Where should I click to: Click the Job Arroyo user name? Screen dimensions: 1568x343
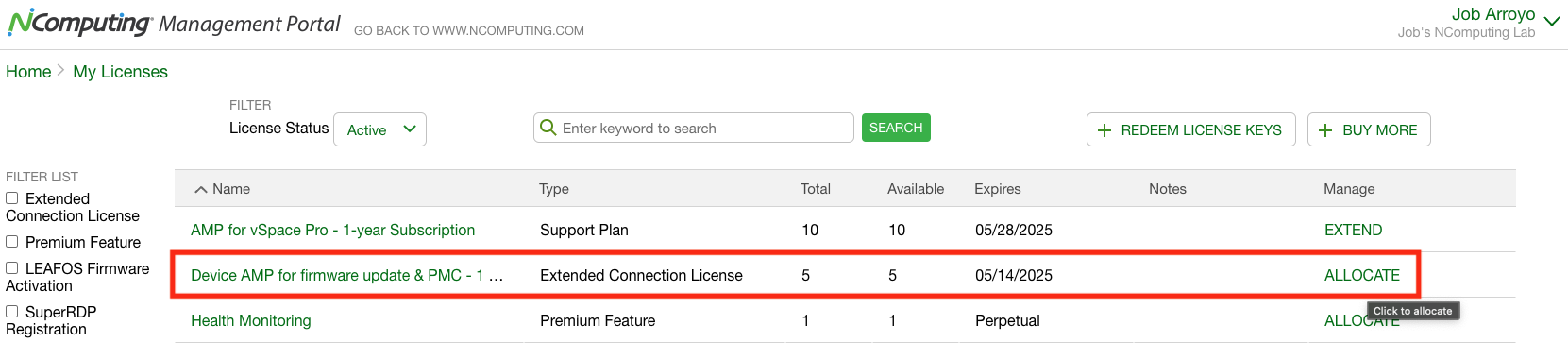(x=1493, y=14)
